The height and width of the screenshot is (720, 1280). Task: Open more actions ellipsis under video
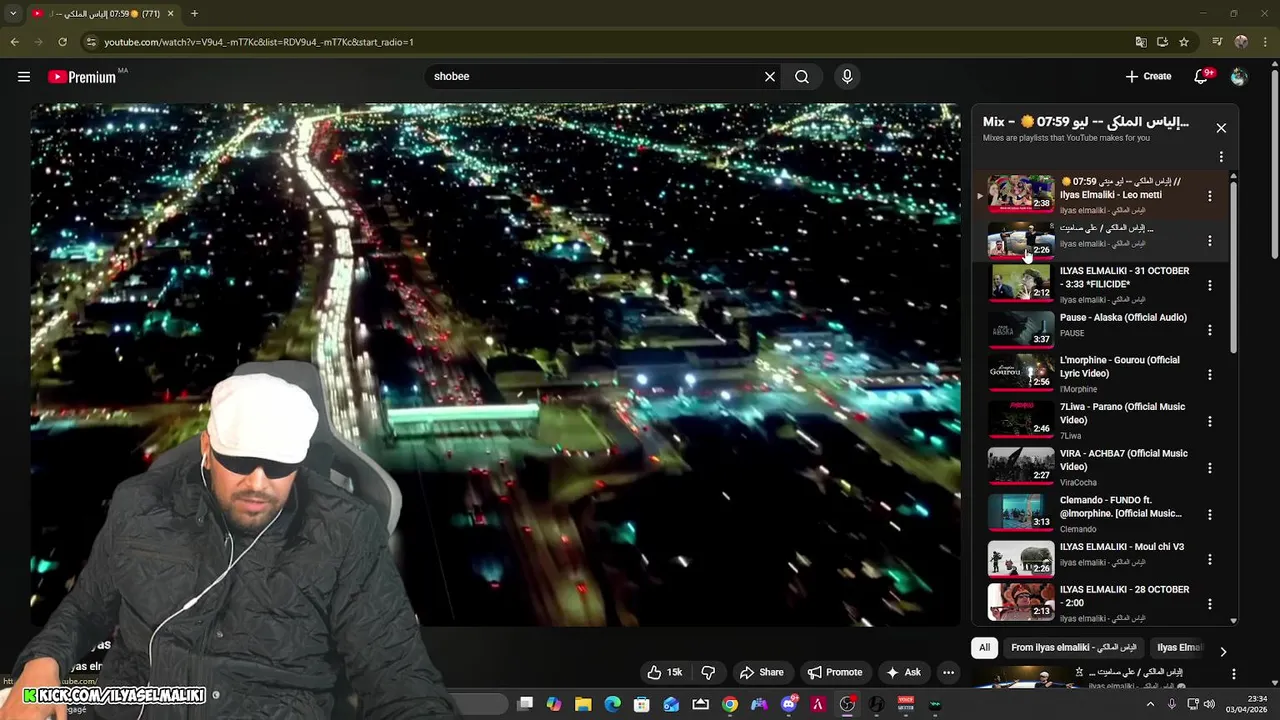pyautogui.click(x=948, y=673)
